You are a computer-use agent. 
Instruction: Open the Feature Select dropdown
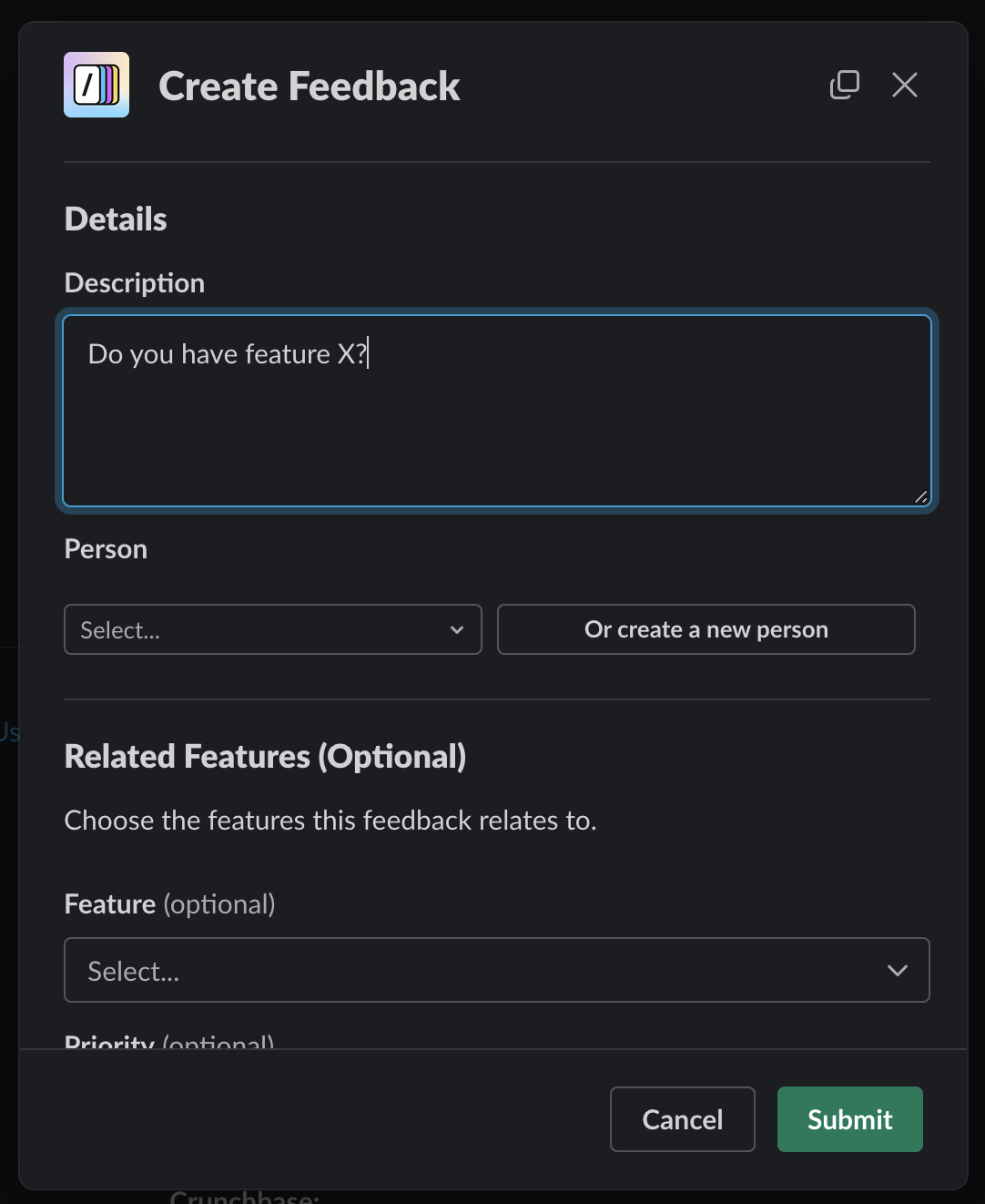pyautogui.click(x=497, y=970)
